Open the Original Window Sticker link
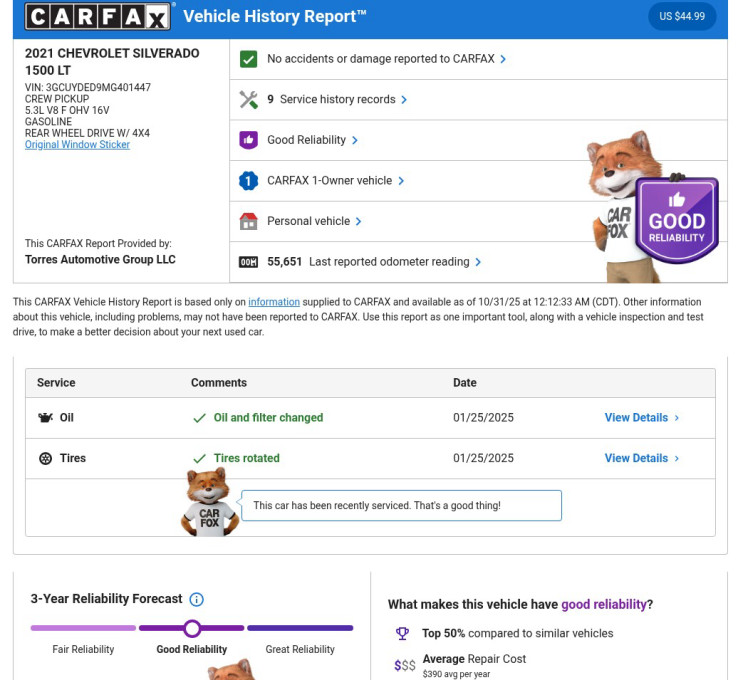 [77, 145]
